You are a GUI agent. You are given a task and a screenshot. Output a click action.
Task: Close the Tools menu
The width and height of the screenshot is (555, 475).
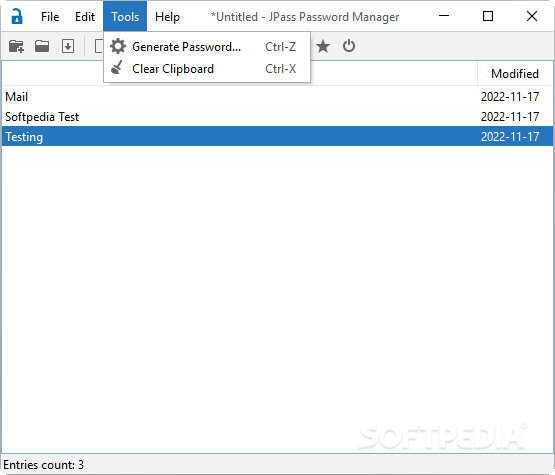[x=125, y=17]
